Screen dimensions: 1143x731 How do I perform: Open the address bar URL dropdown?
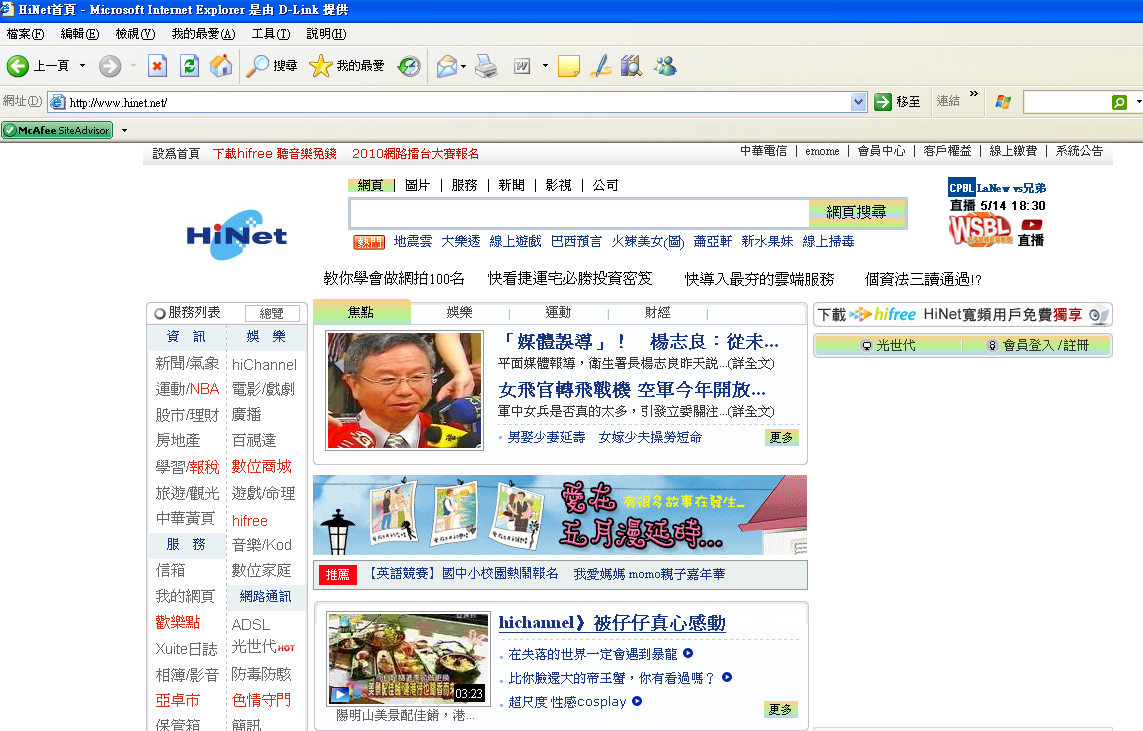point(859,102)
